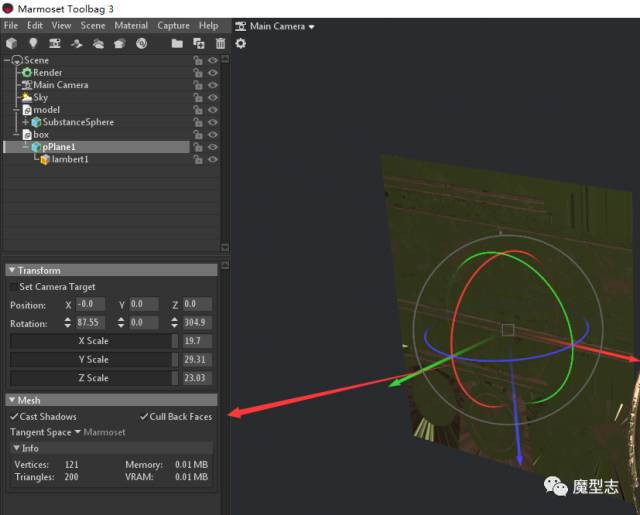Image resolution: width=640 pixels, height=515 pixels.
Task: Hide the Scene with its eye icon
Action: pyautogui.click(x=213, y=60)
